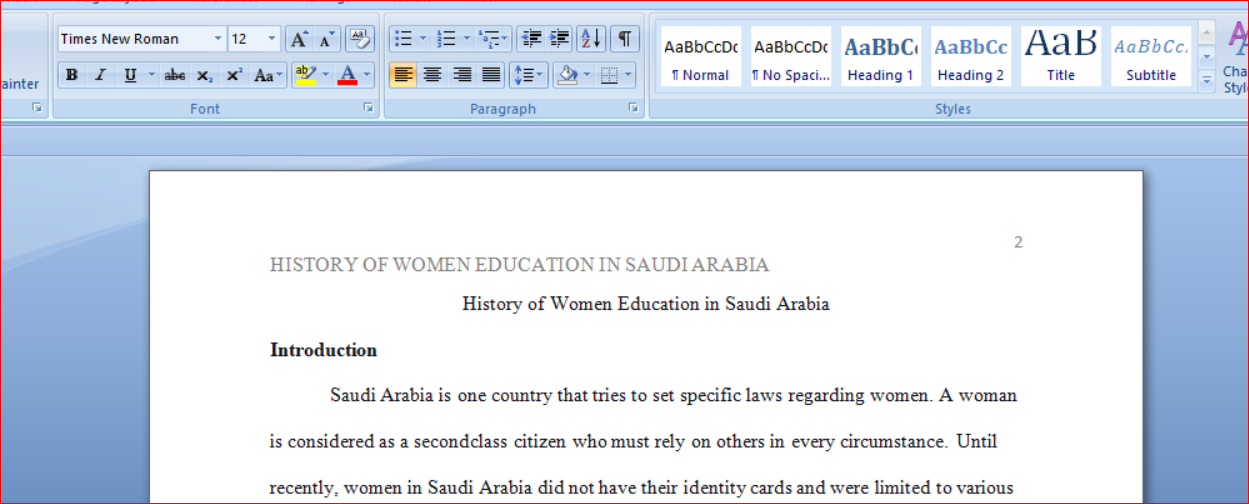Select Center alignment
The width and height of the screenshot is (1249, 504).
click(432, 75)
